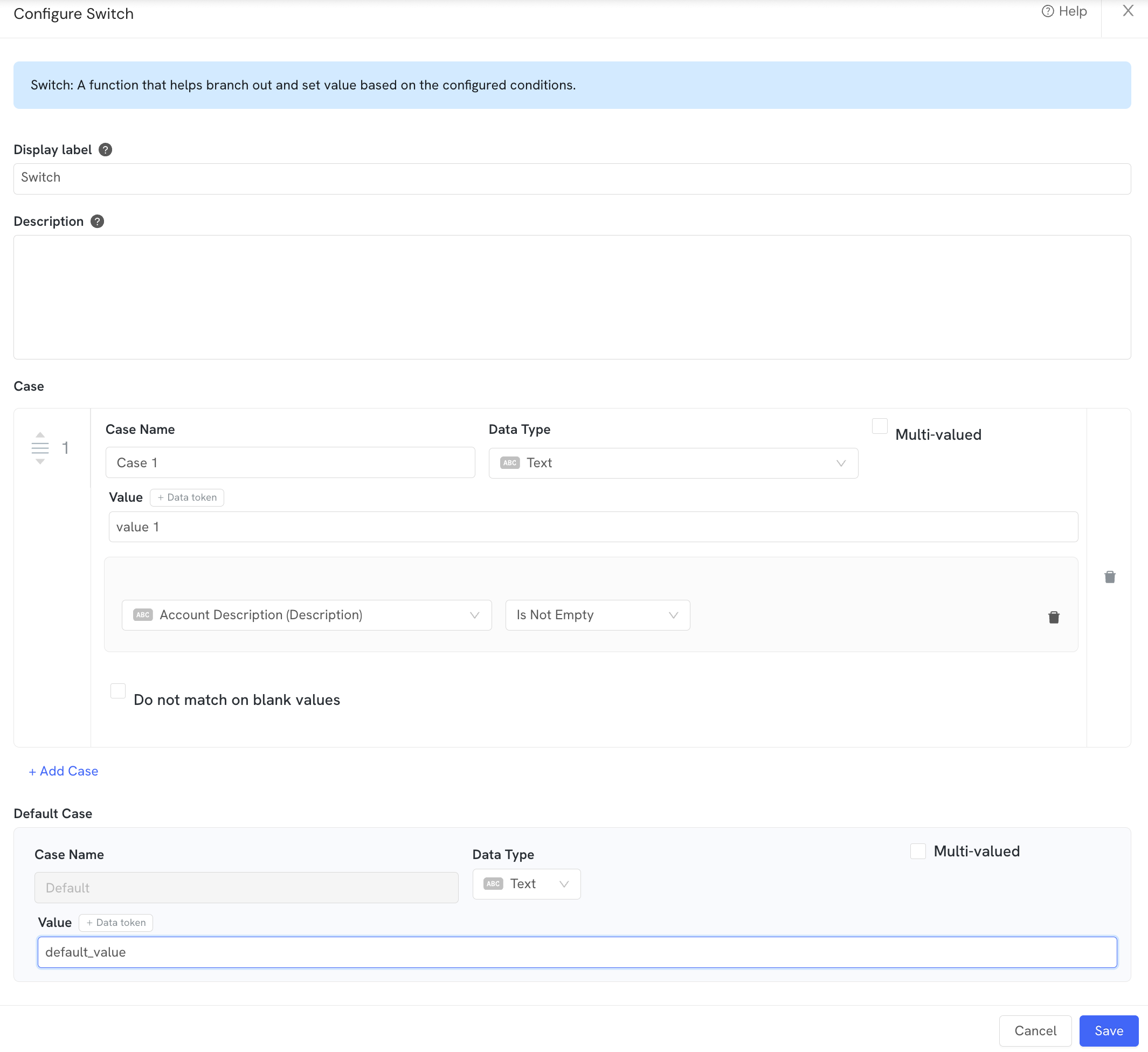The width and height of the screenshot is (1148, 1052).
Task: Edit the 'default_value' input field
Action: coord(577,952)
